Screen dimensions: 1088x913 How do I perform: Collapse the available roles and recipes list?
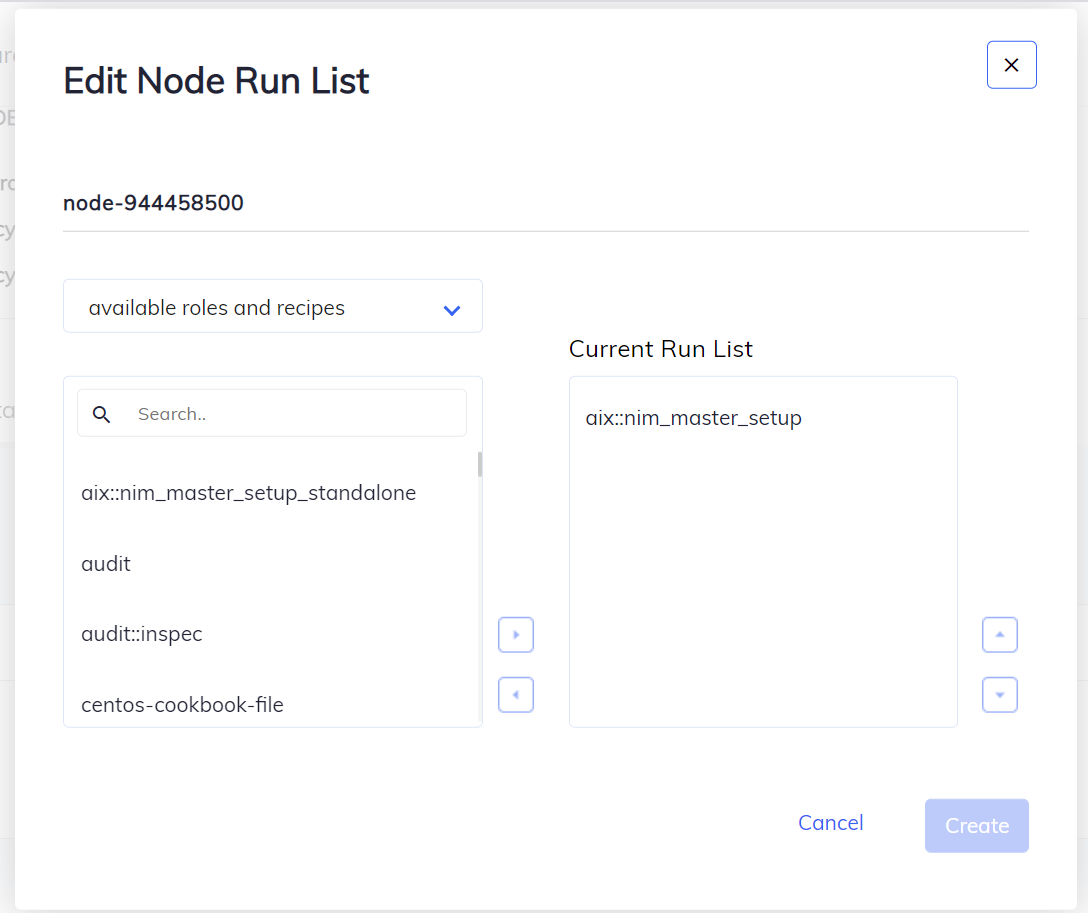point(272,307)
